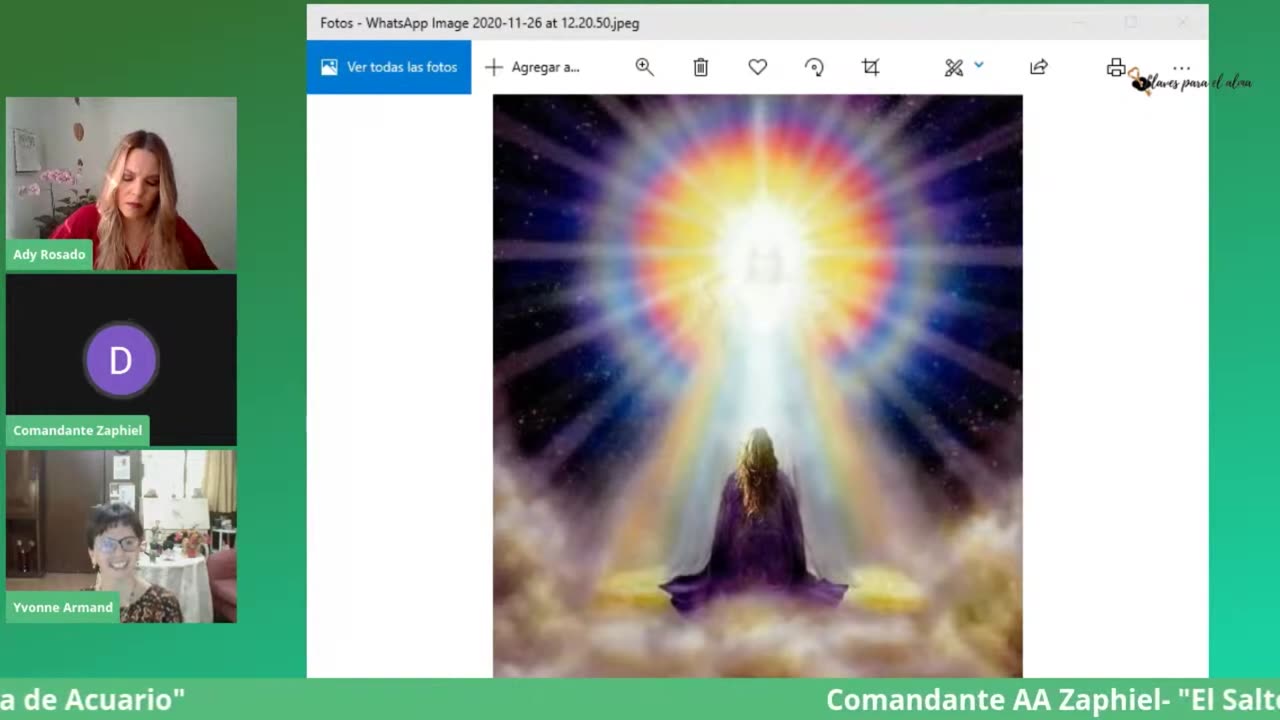Open the more options ellipsis menu
1280x720 pixels.
(1181, 68)
